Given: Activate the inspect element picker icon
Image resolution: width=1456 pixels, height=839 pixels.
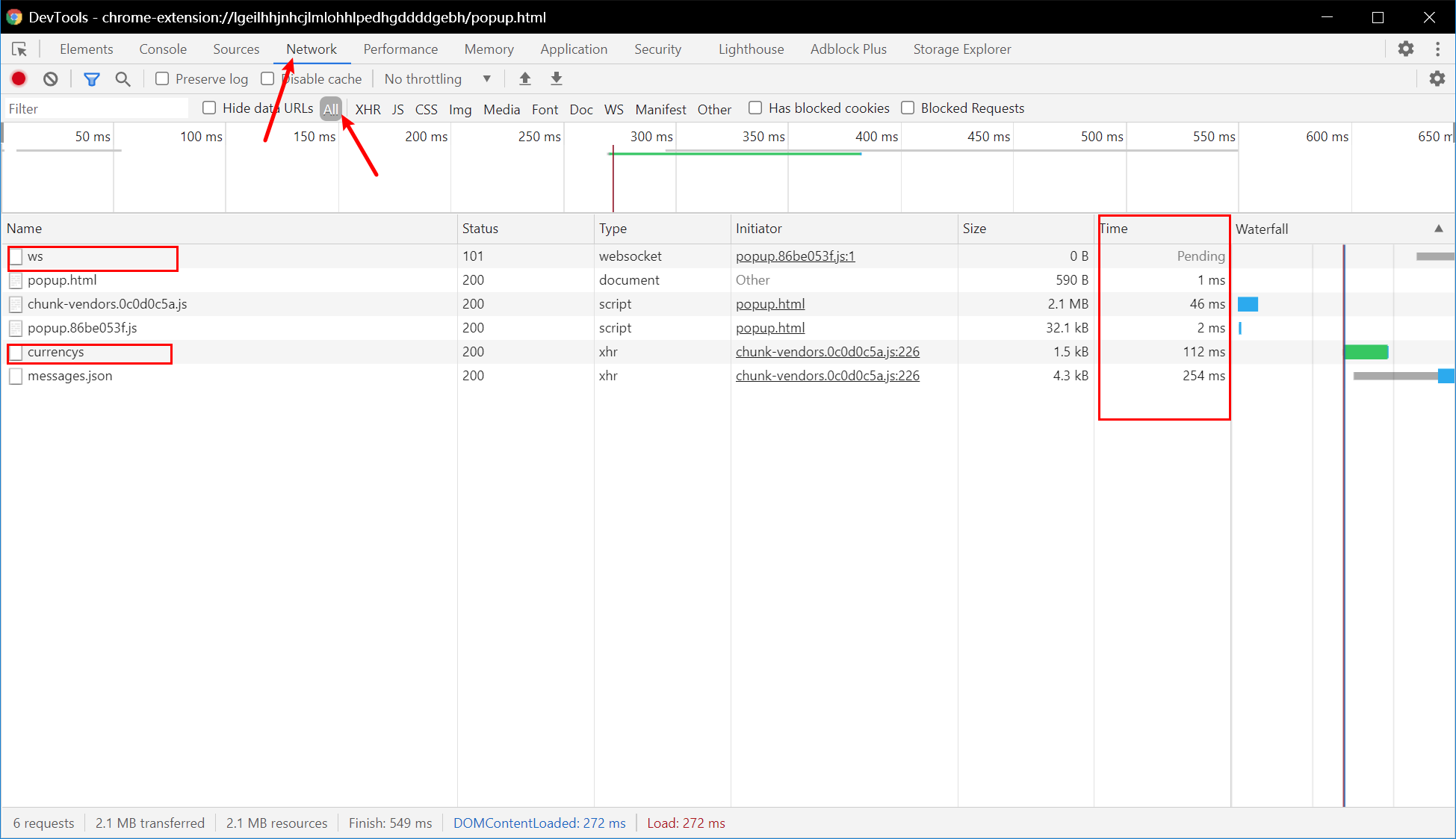Looking at the screenshot, I should 19,49.
